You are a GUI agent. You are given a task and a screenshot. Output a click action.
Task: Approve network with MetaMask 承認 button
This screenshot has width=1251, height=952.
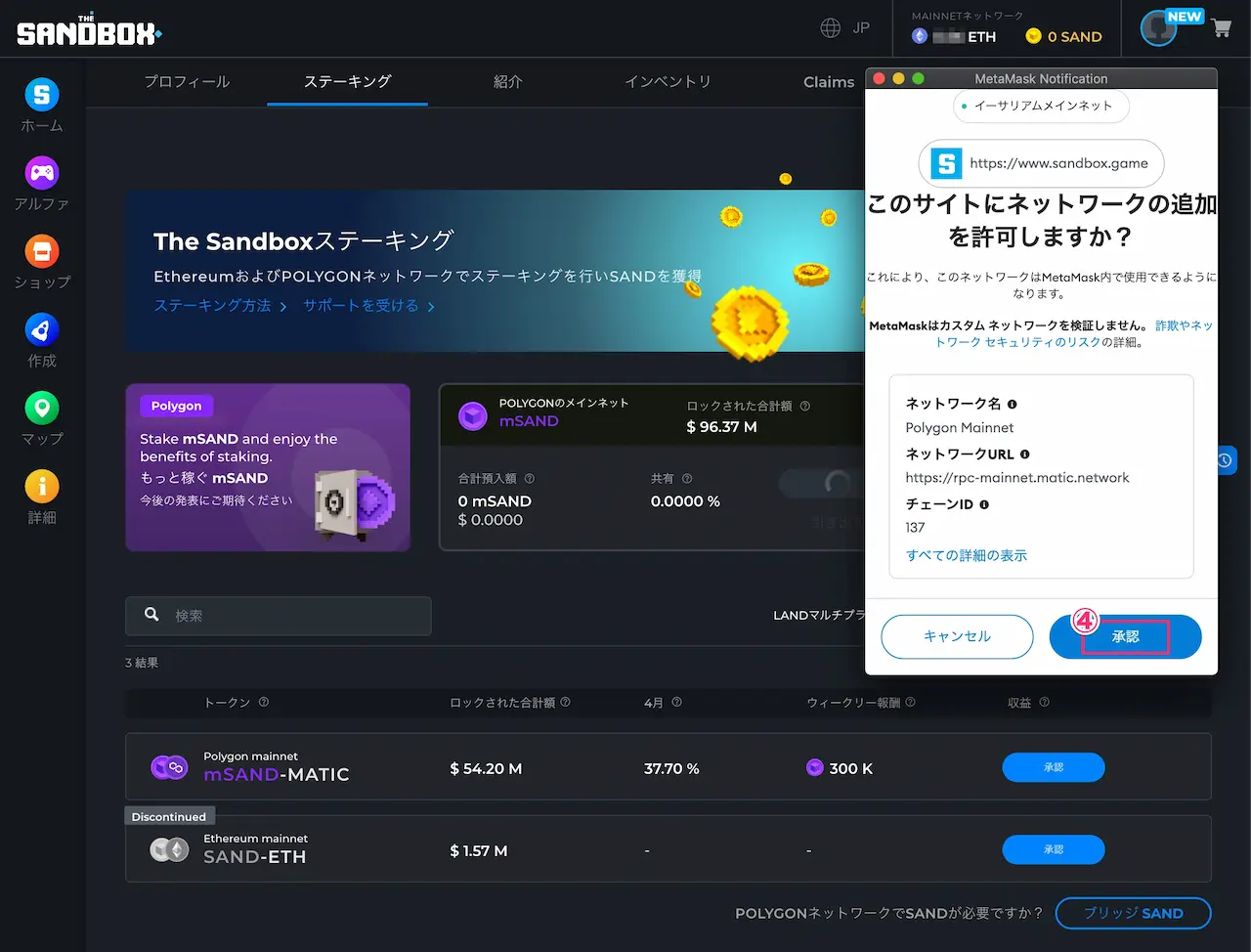[1125, 636]
